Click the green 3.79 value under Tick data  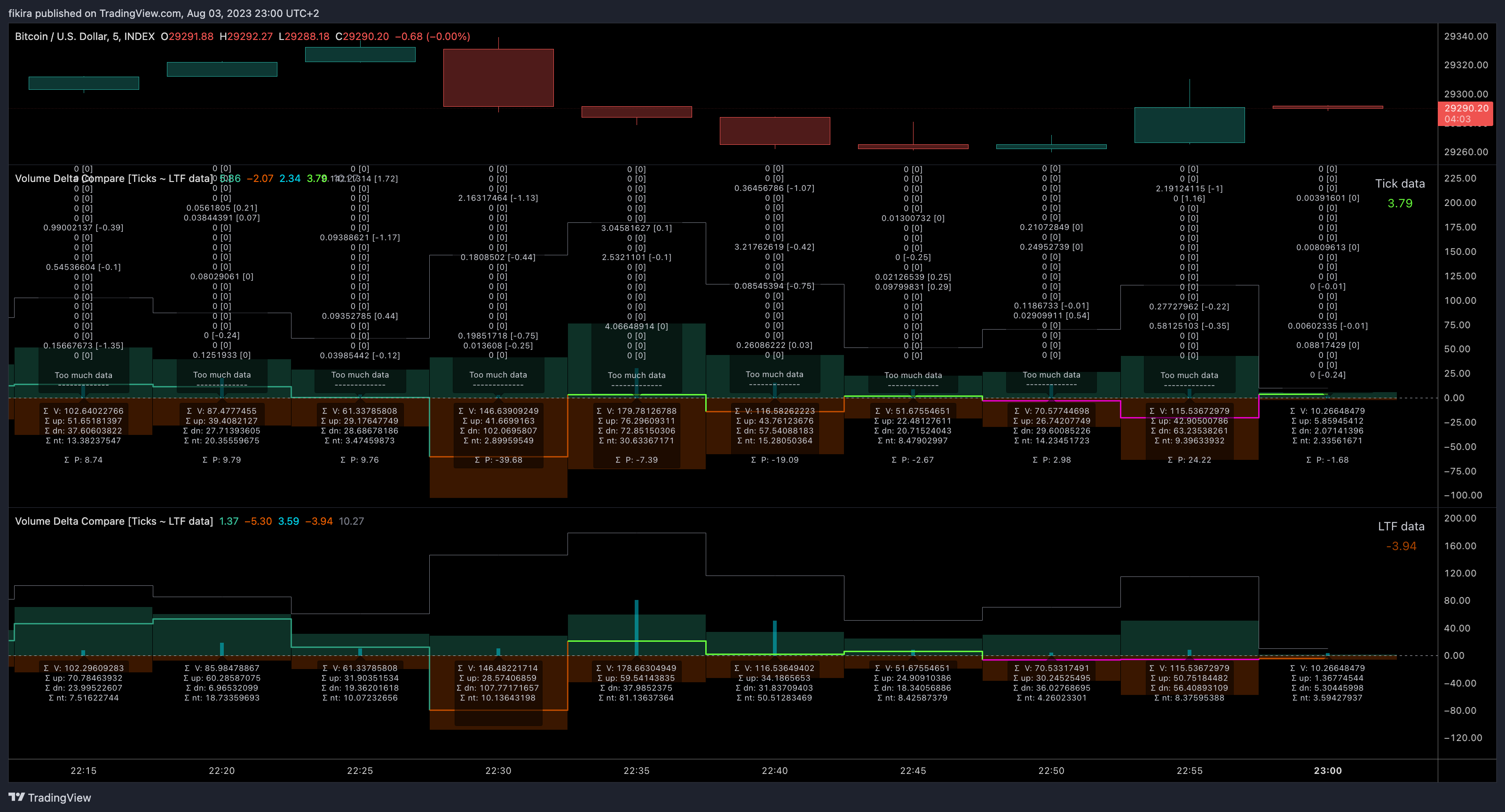pos(1400,203)
